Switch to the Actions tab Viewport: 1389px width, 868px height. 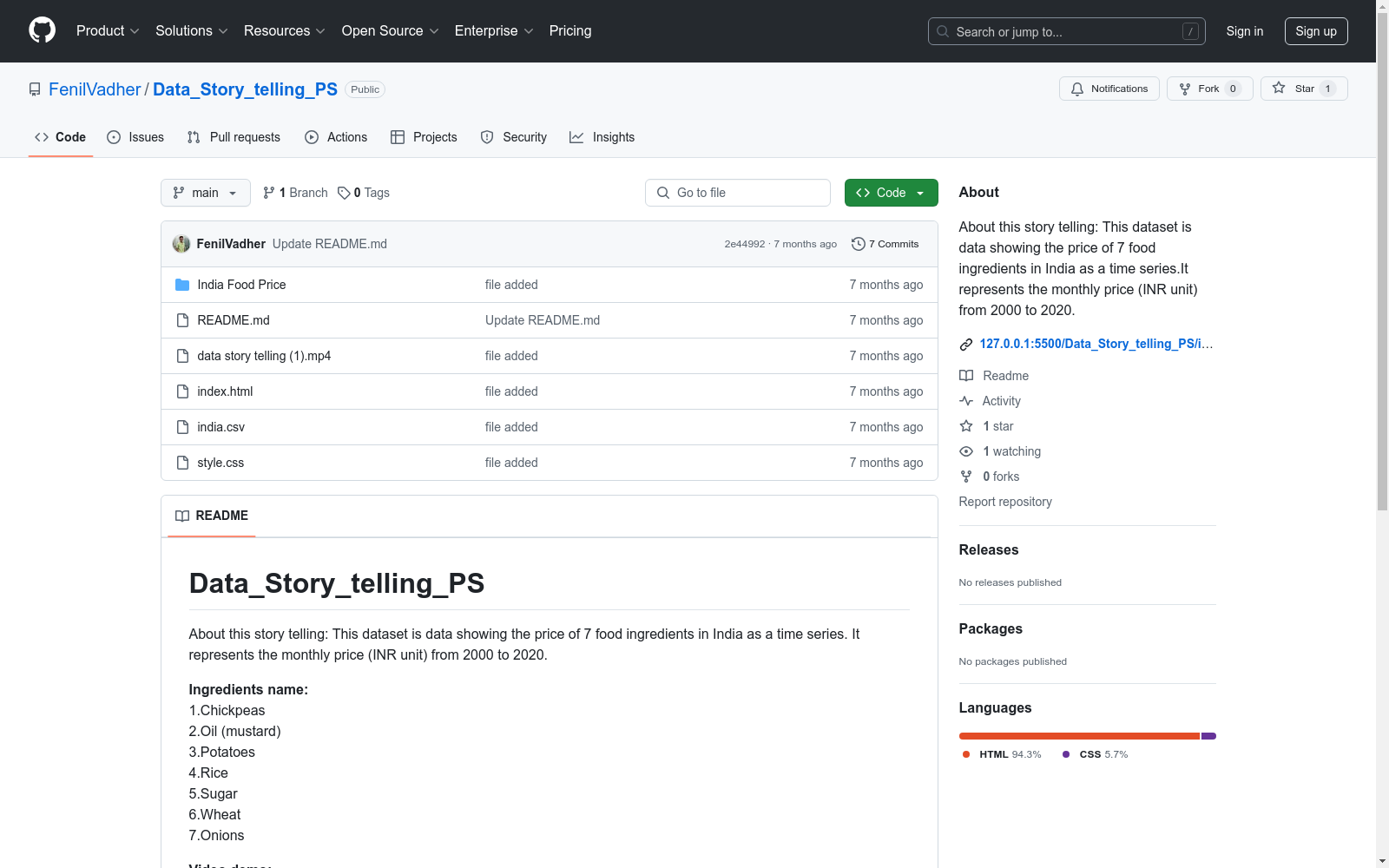point(336,137)
